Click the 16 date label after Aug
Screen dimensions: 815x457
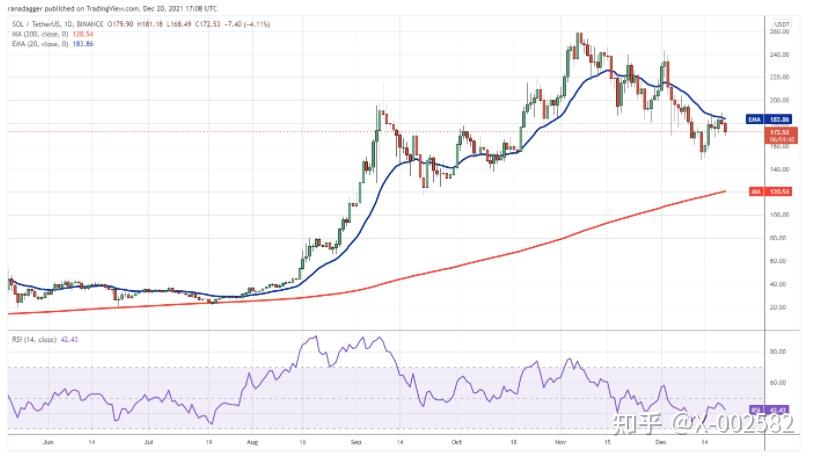point(302,442)
